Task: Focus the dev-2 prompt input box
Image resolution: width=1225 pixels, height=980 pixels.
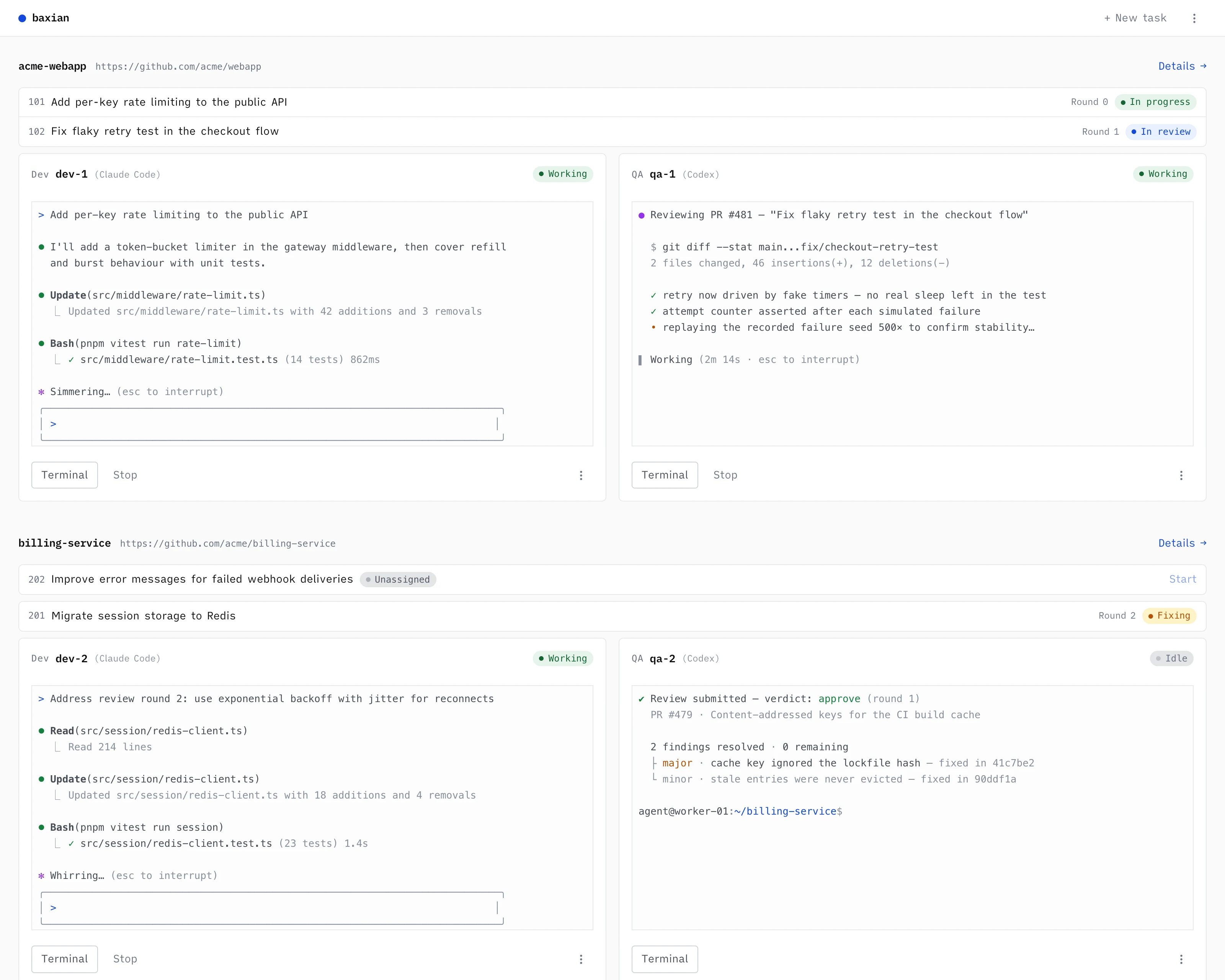Action: pos(272,908)
